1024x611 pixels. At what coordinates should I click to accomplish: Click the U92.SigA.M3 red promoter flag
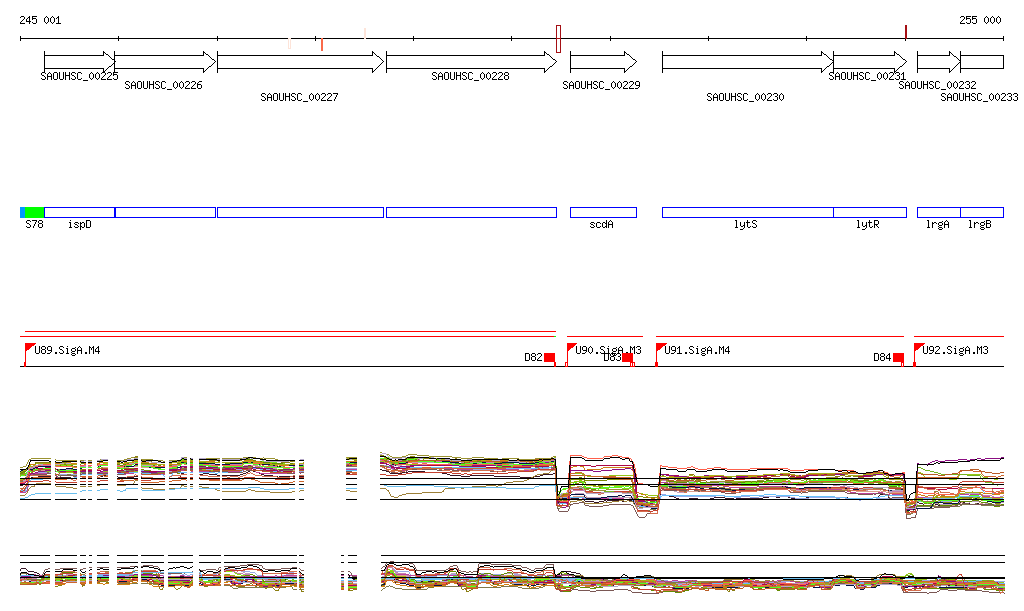[918, 347]
